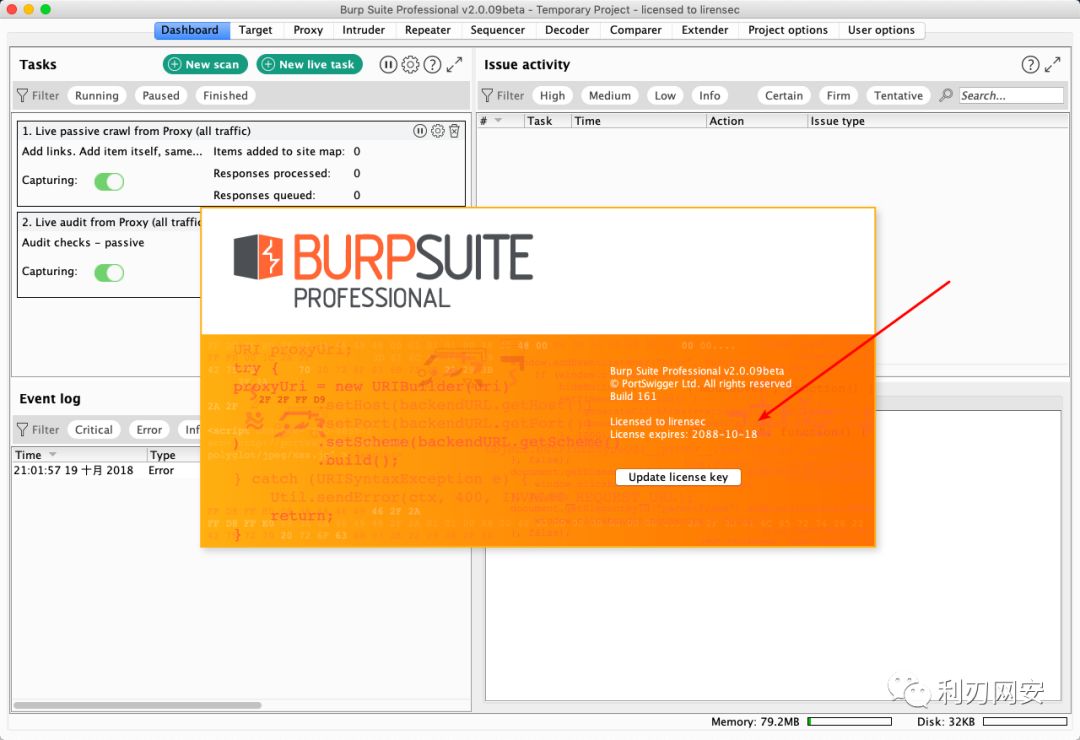Toggle Info severity issue filter

click(x=709, y=96)
